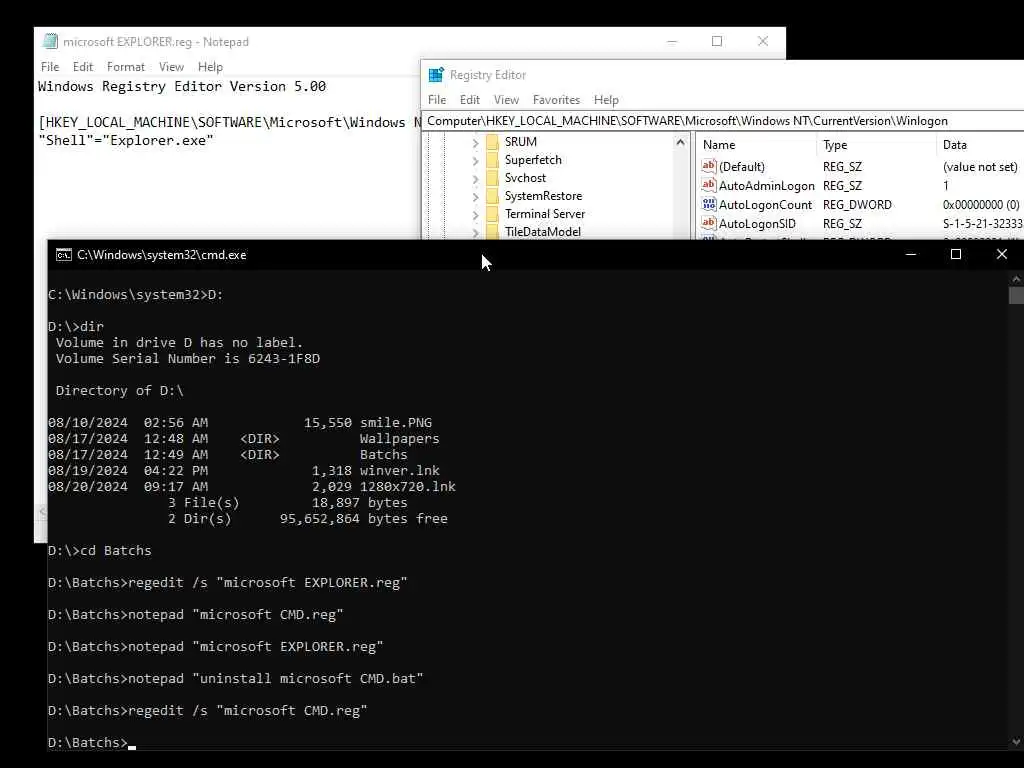Expand the SystemRestore registry key
This screenshot has width=1024, height=768.
(x=475, y=197)
